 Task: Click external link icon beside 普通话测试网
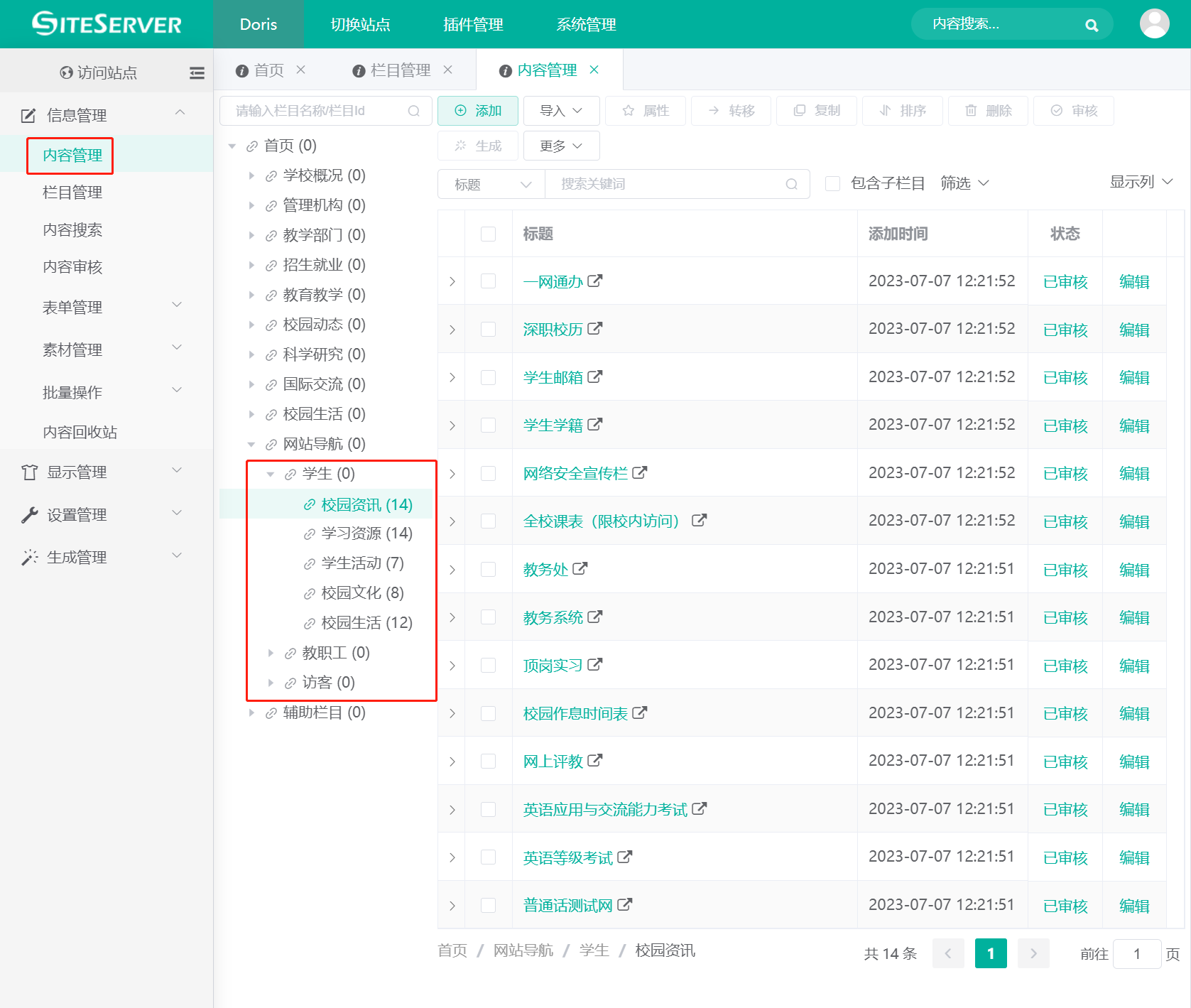pyautogui.click(x=625, y=904)
